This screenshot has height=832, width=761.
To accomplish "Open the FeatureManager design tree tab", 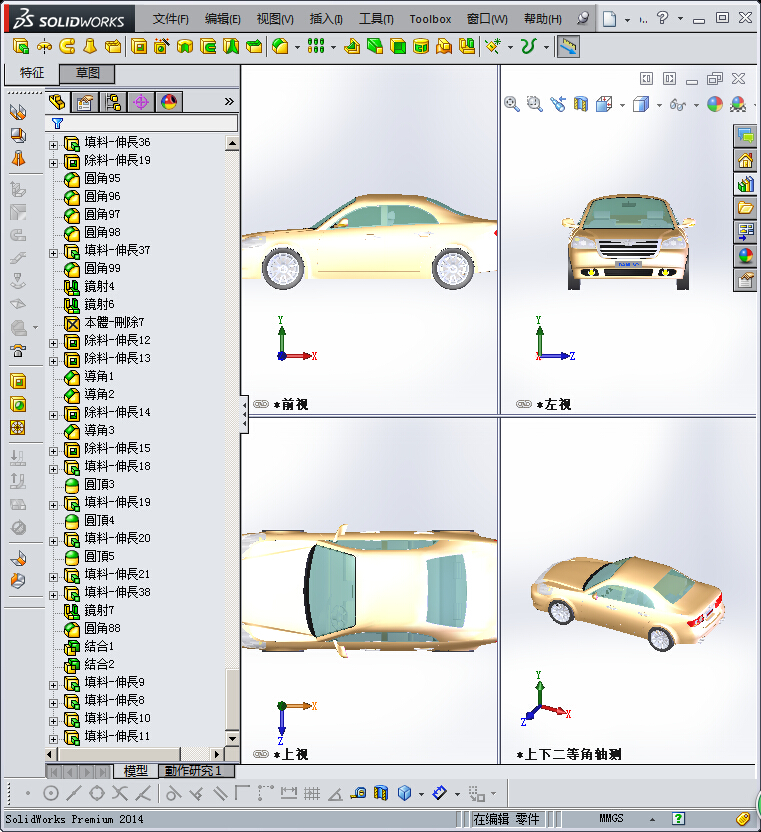I will click(57, 102).
